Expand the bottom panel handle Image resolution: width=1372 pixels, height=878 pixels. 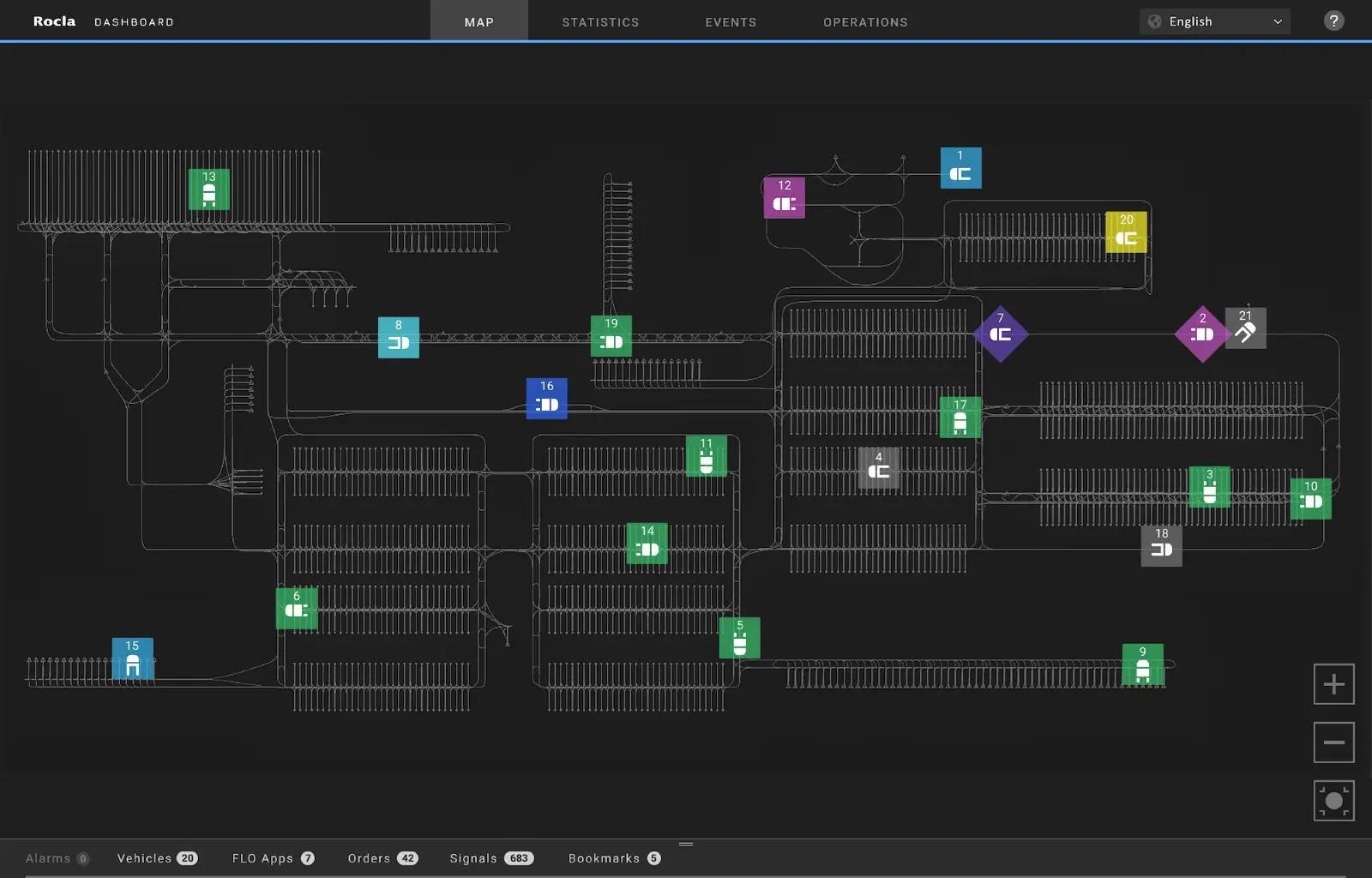686,845
